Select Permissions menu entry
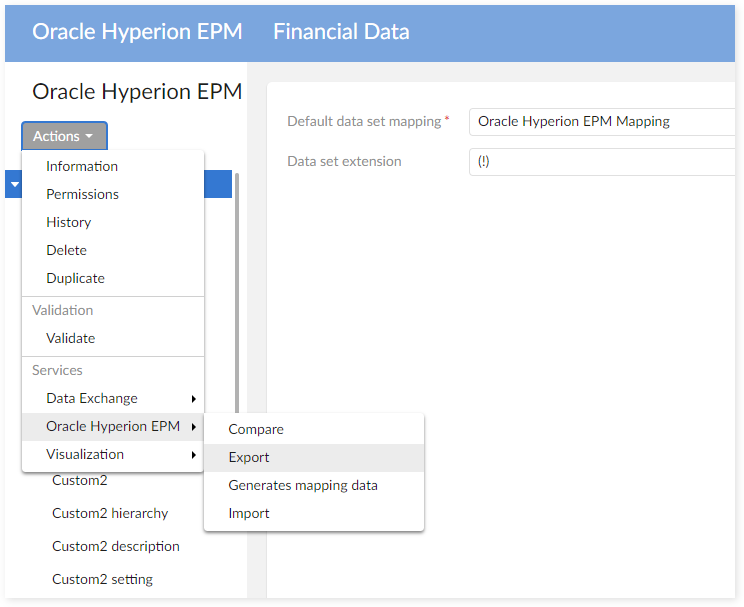This screenshot has width=744, height=607. click(82, 194)
